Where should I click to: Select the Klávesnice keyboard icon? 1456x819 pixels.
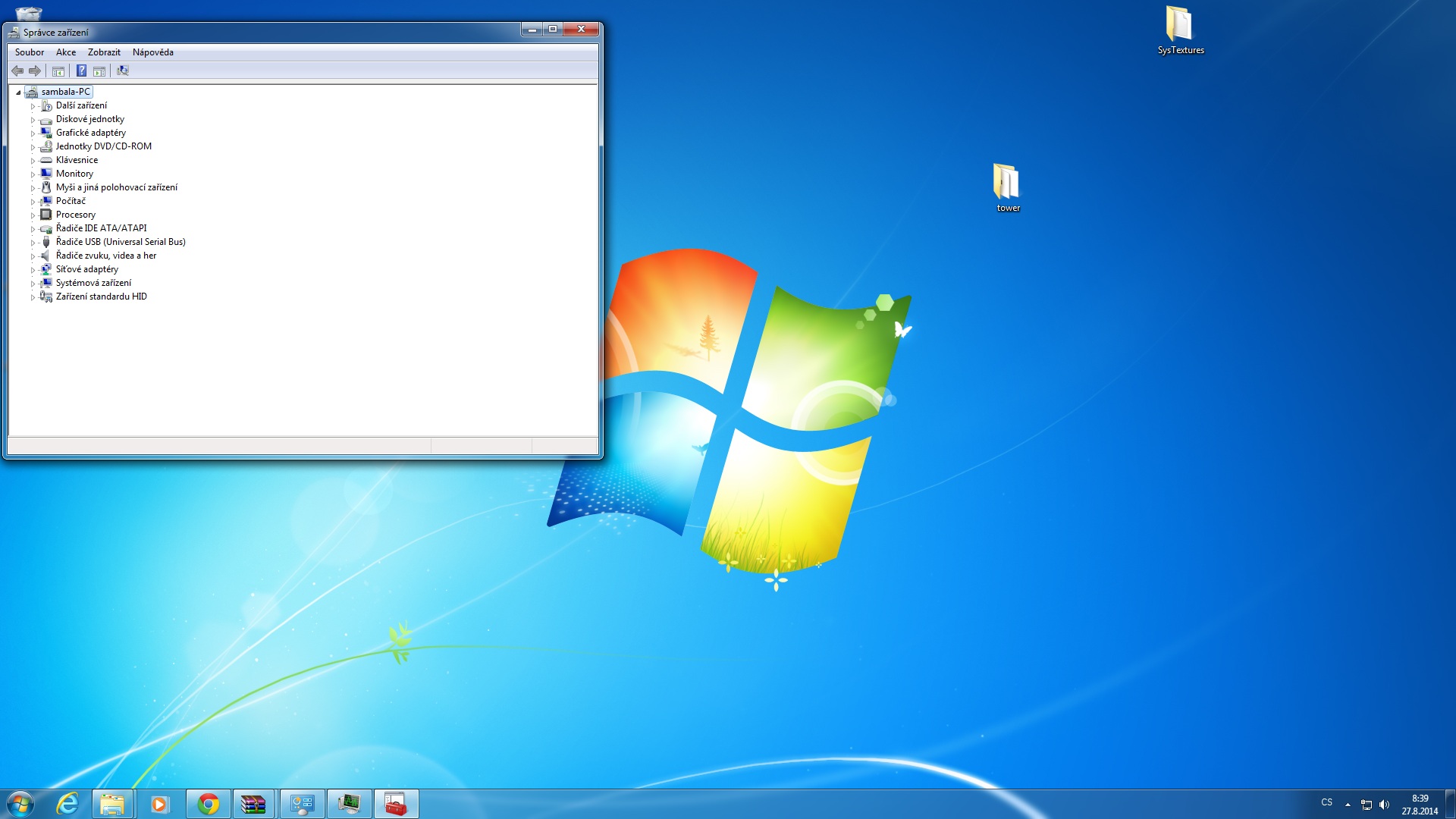pos(46,161)
